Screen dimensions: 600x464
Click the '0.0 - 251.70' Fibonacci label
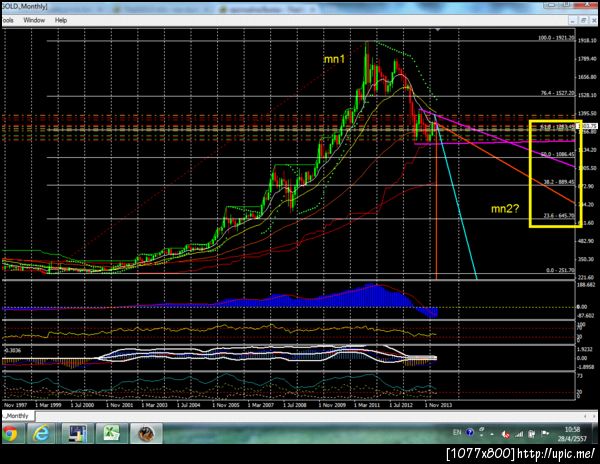(560, 270)
